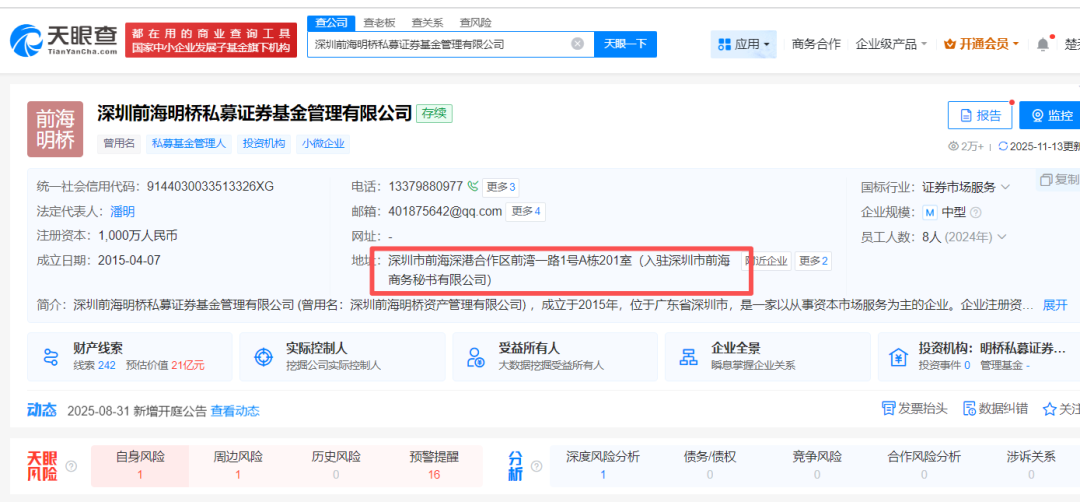The width and height of the screenshot is (1080, 502).
Task: Open the 应用 dropdown menu
Action: [743, 44]
